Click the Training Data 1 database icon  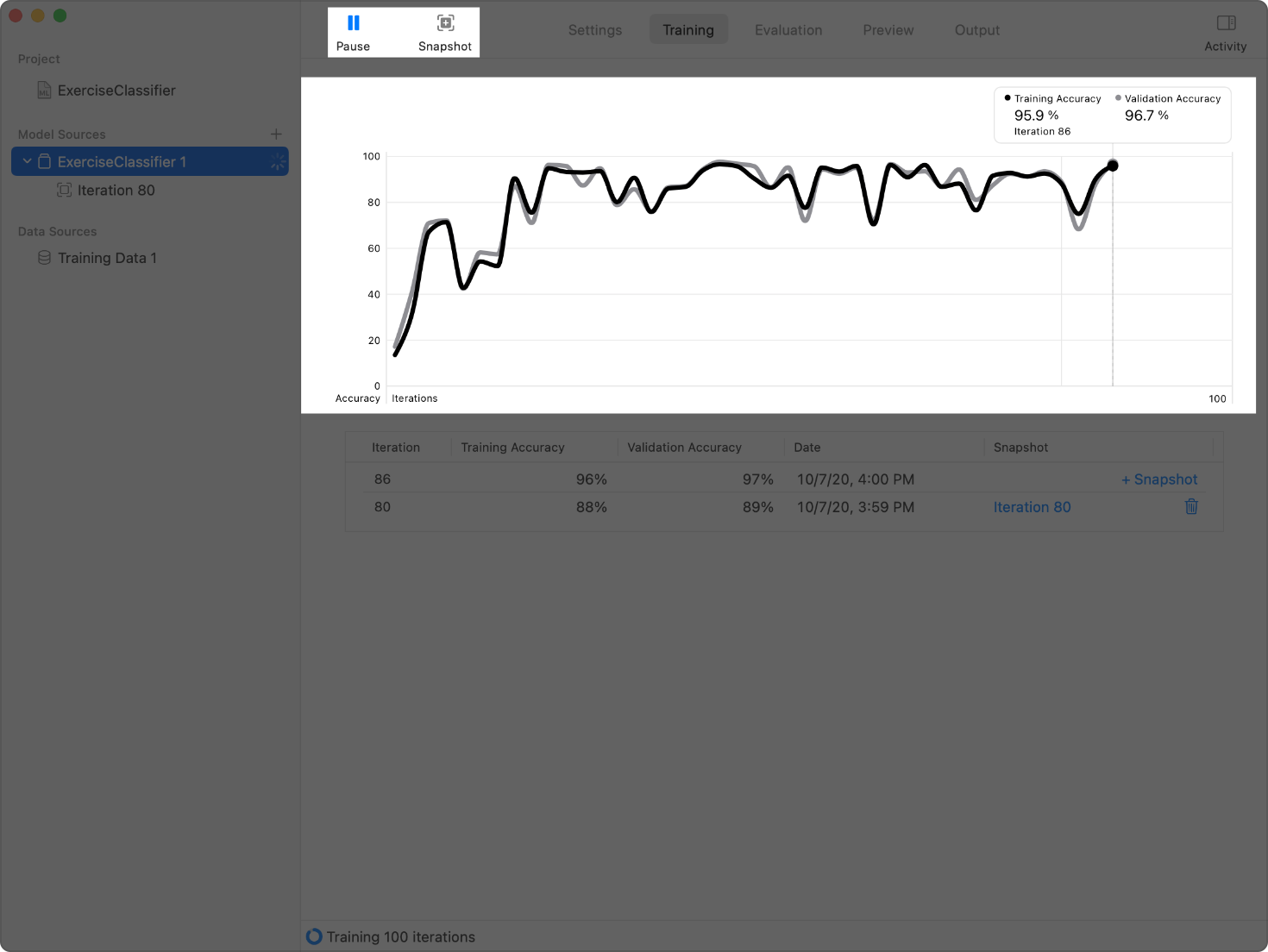click(x=44, y=258)
